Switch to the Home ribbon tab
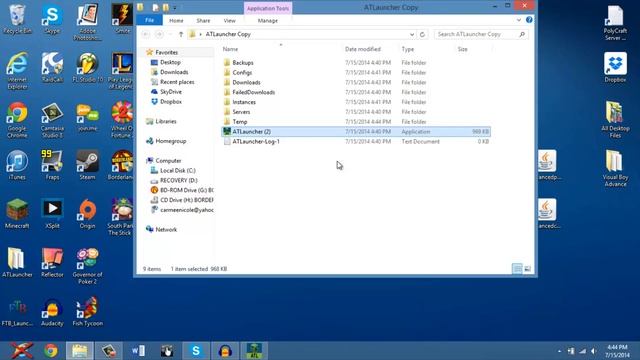 pos(176,20)
